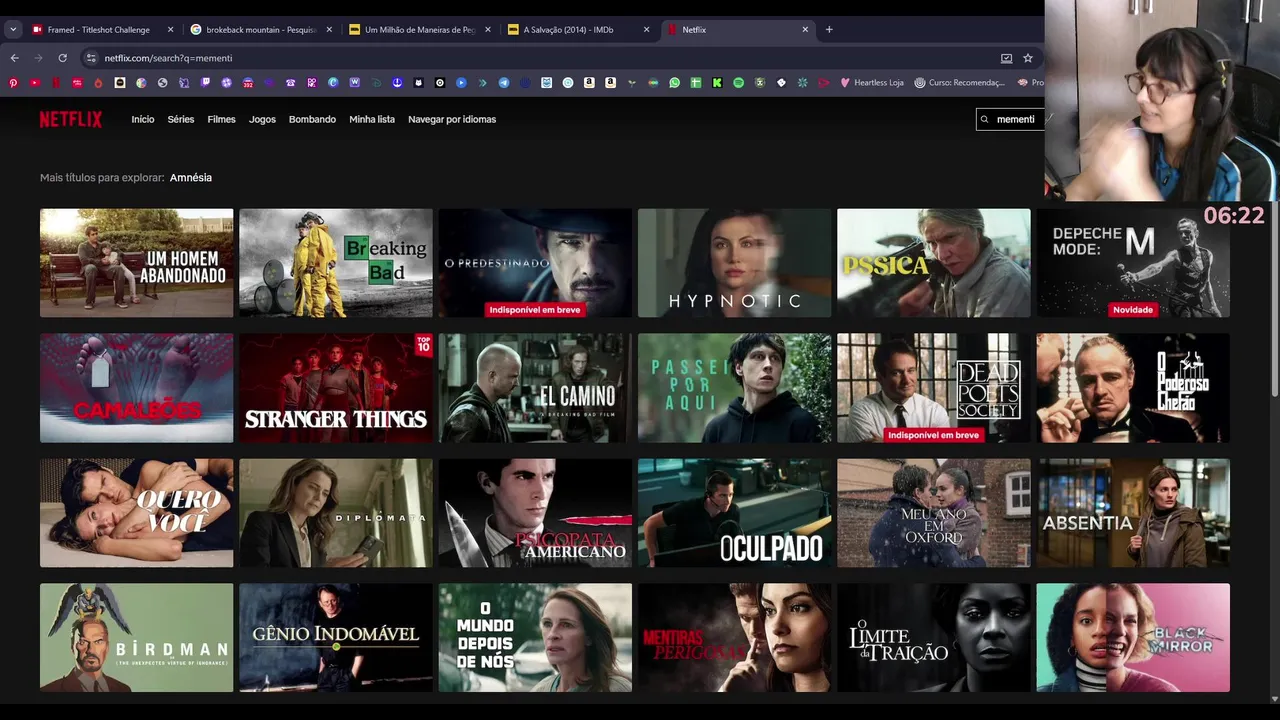
Task: Open the Telegram bookmark icon
Action: point(504,83)
